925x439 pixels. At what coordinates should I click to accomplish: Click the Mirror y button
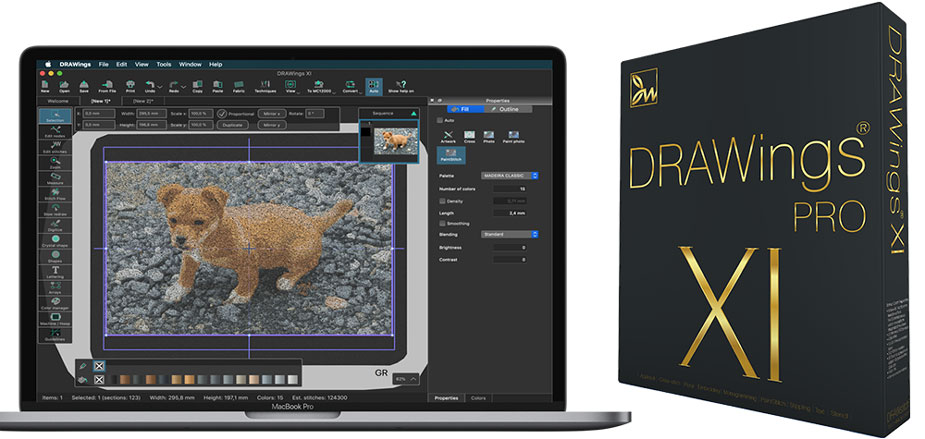click(x=272, y=125)
